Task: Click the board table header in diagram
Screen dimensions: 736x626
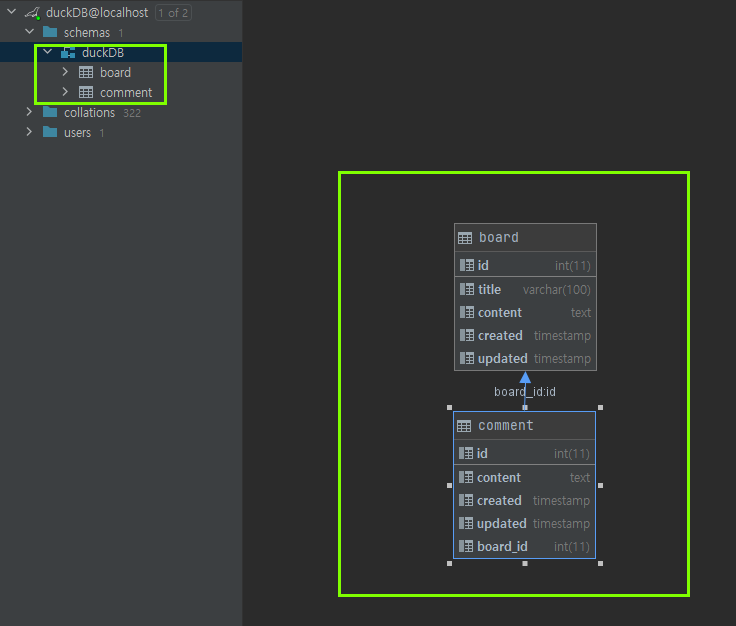Action: (525, 237)
